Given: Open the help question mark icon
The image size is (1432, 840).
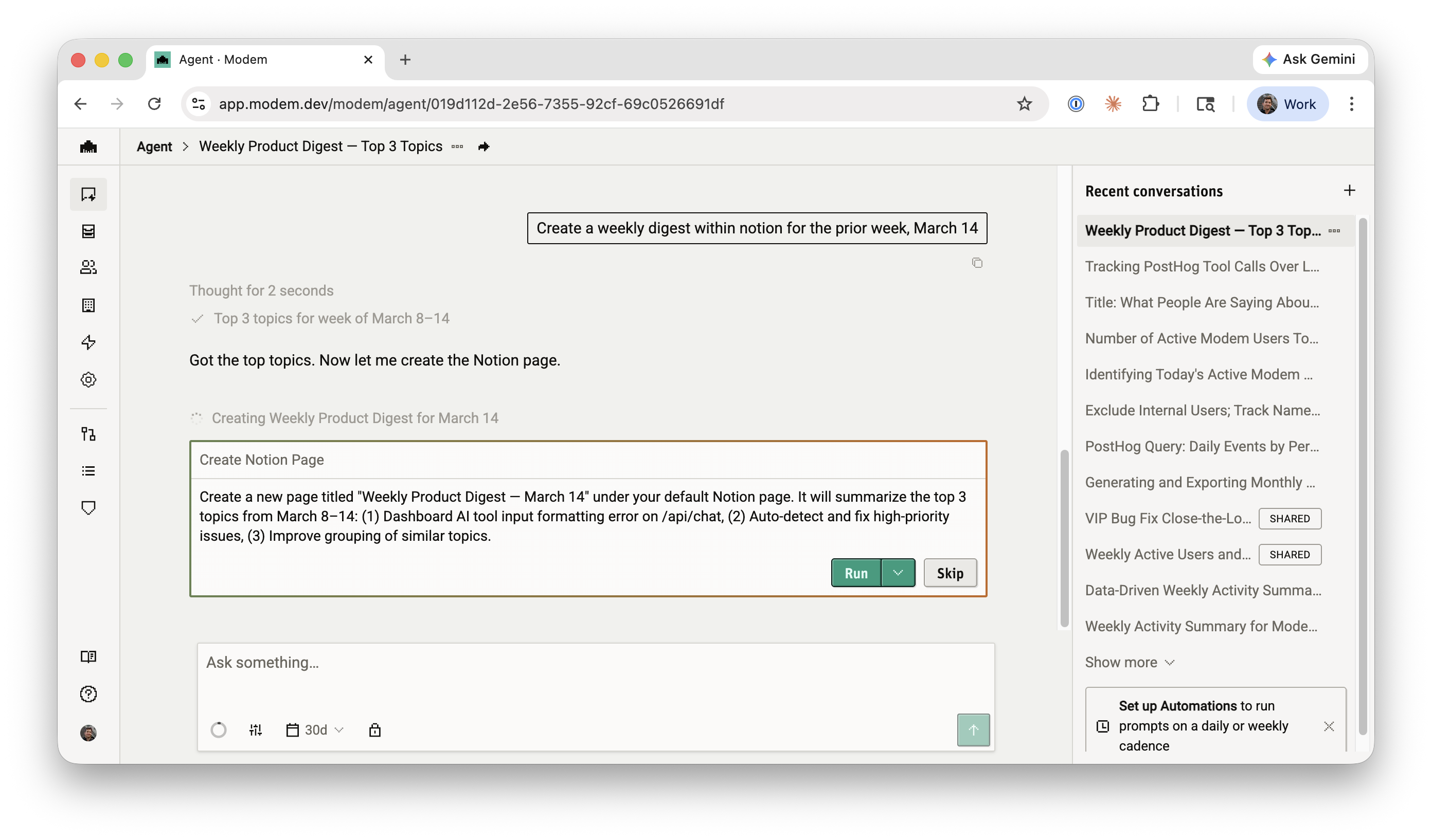Looking at the screenshot, I should (x=88, y=694).
